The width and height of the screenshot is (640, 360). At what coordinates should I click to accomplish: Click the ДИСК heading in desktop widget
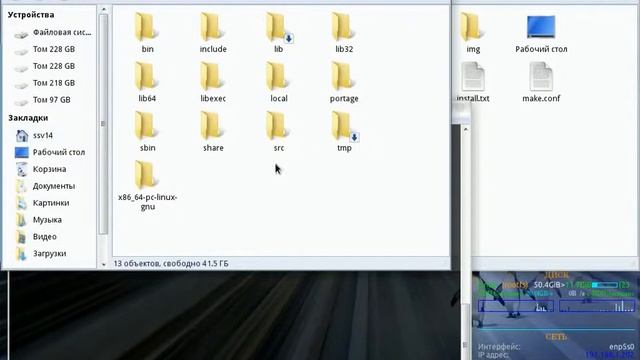(x=556, y=275)
